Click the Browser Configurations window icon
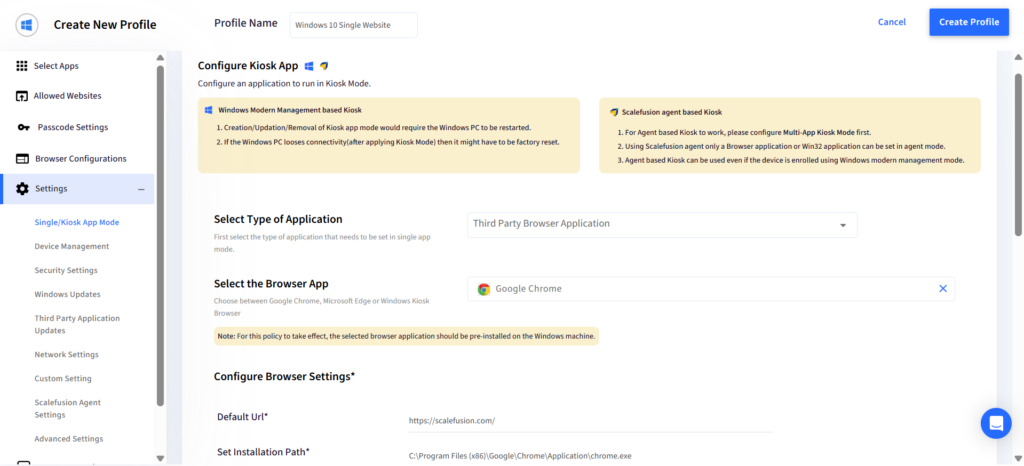The image size is (1024, 466). (x=22, y=159)
